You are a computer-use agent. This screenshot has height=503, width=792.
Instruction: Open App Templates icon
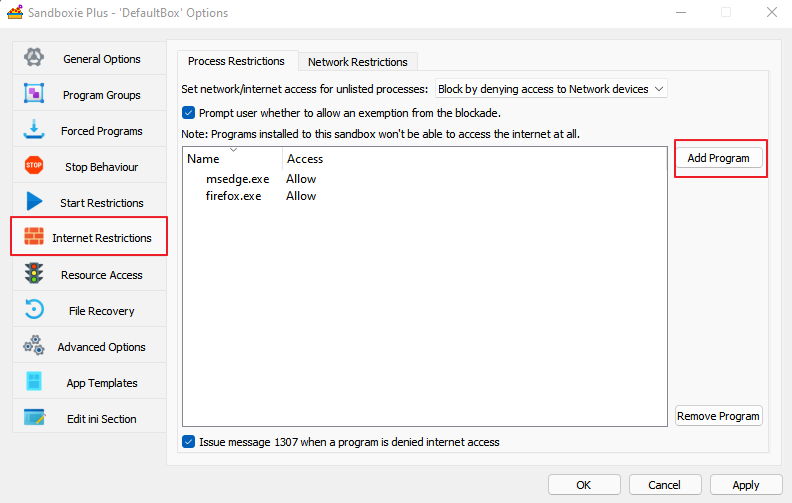pyautogui.click(x=34, y=383)
